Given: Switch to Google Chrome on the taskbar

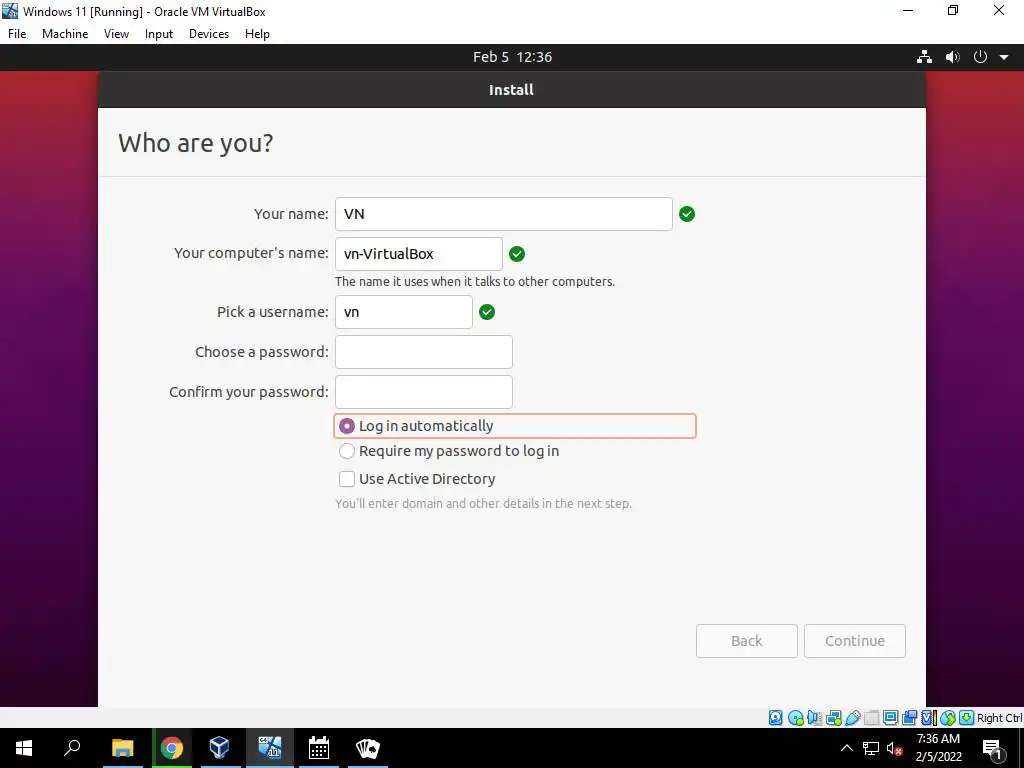Looking at the screenshot, I should (x=172, y=748).
